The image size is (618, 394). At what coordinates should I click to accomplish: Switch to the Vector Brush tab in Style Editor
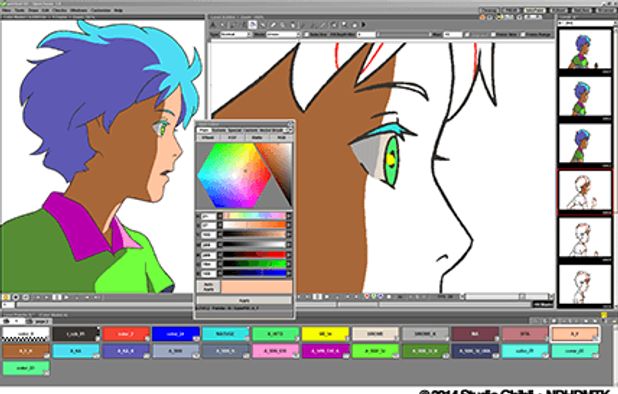(x=271, y=130)
